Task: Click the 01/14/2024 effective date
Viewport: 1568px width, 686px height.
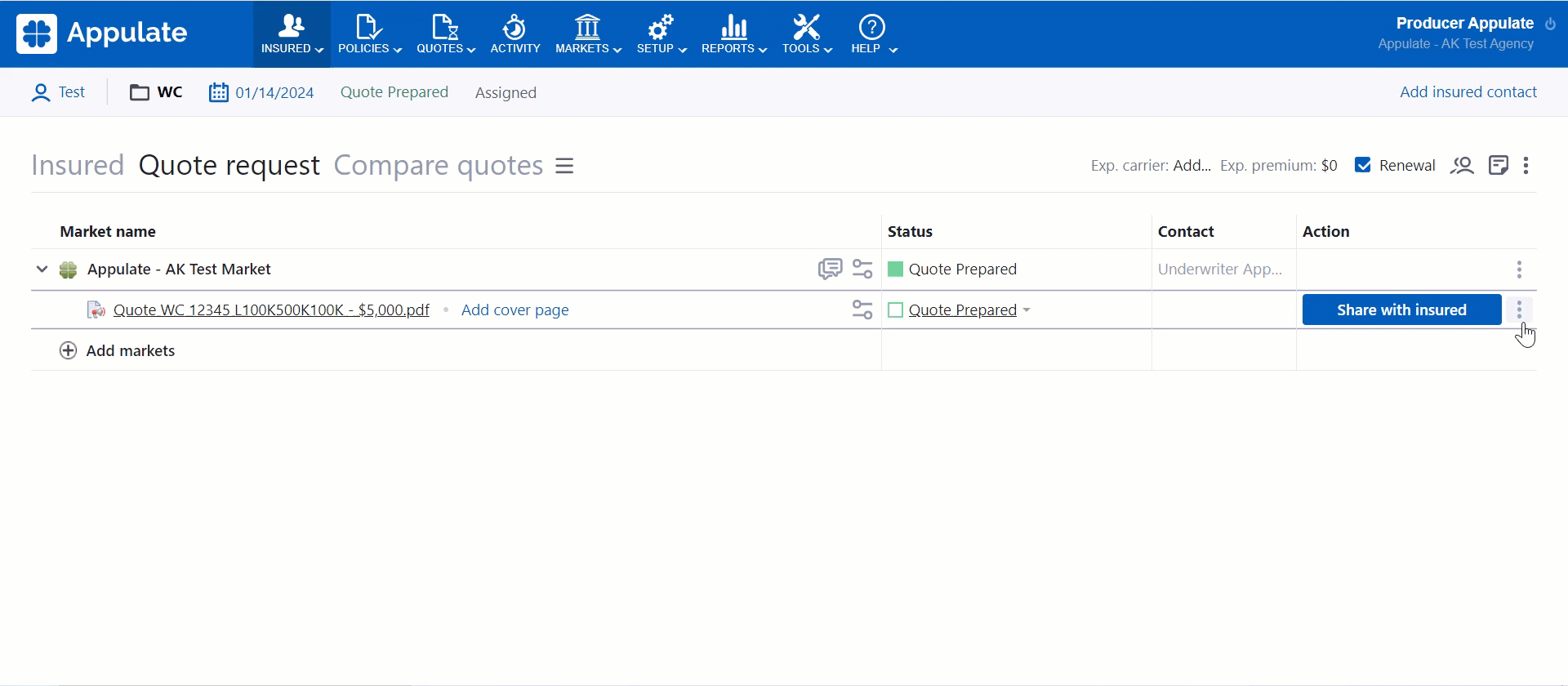Action: [274, 92]
